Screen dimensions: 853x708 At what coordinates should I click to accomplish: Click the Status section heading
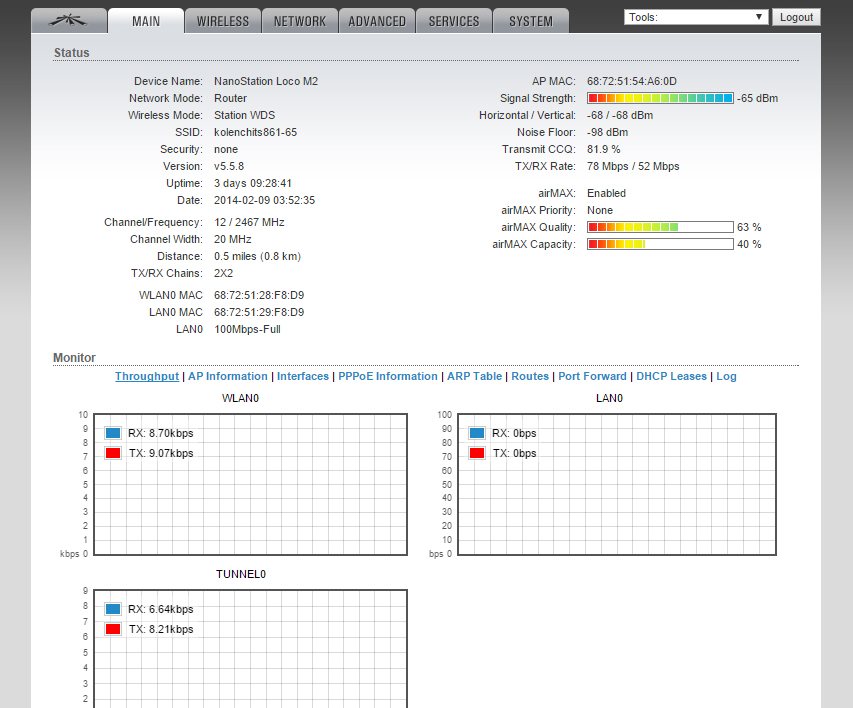(71, 52)
